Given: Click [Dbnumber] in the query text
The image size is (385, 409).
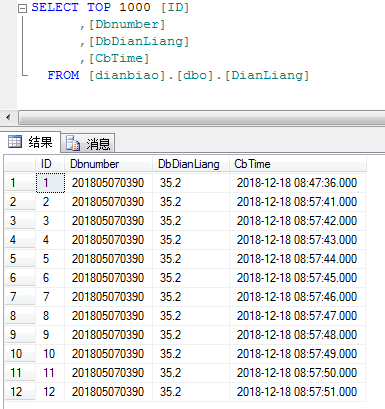Looking at the screenshot, I should click(127, 24).
